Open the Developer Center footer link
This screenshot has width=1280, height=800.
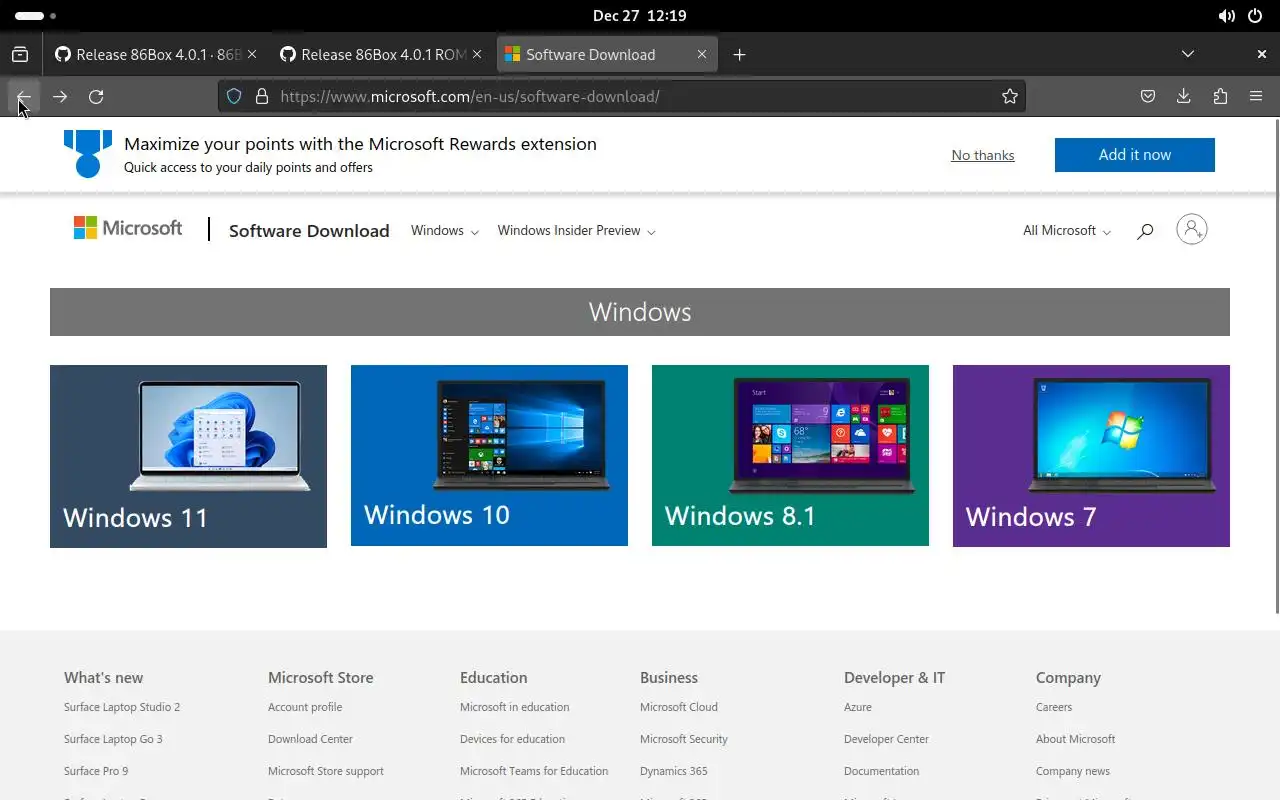point(886,739)
